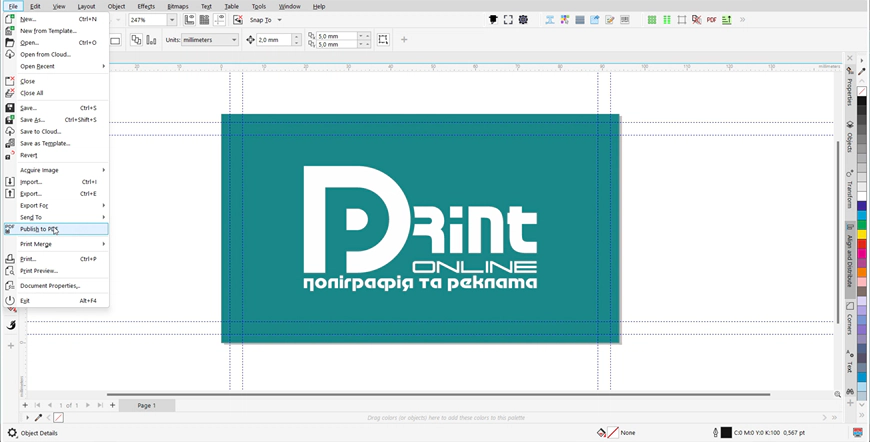Click the crop marks frame toolbar icon
870x442 pixels.
(682, 20)
